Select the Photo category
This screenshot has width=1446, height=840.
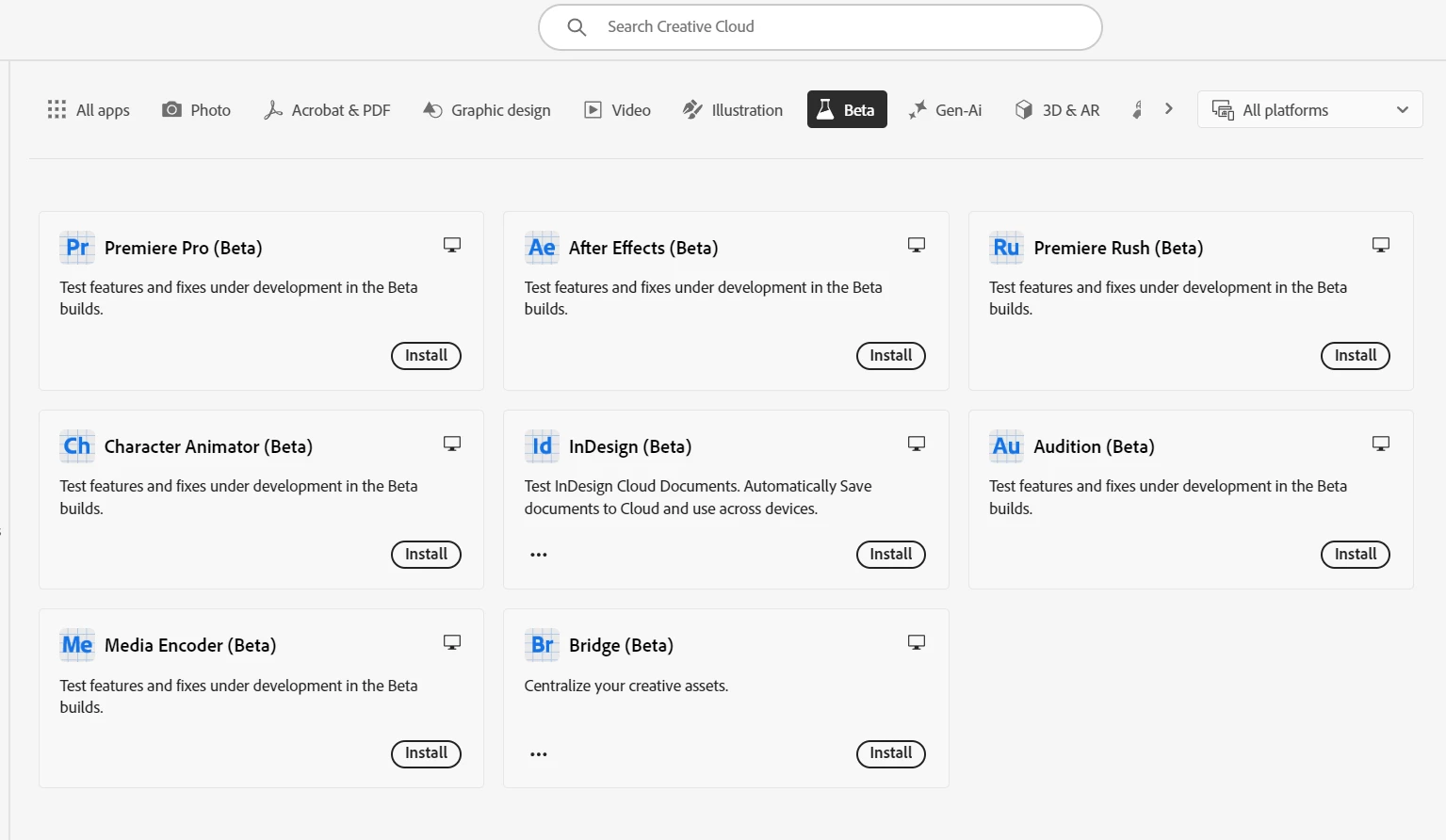pos(196,110)
